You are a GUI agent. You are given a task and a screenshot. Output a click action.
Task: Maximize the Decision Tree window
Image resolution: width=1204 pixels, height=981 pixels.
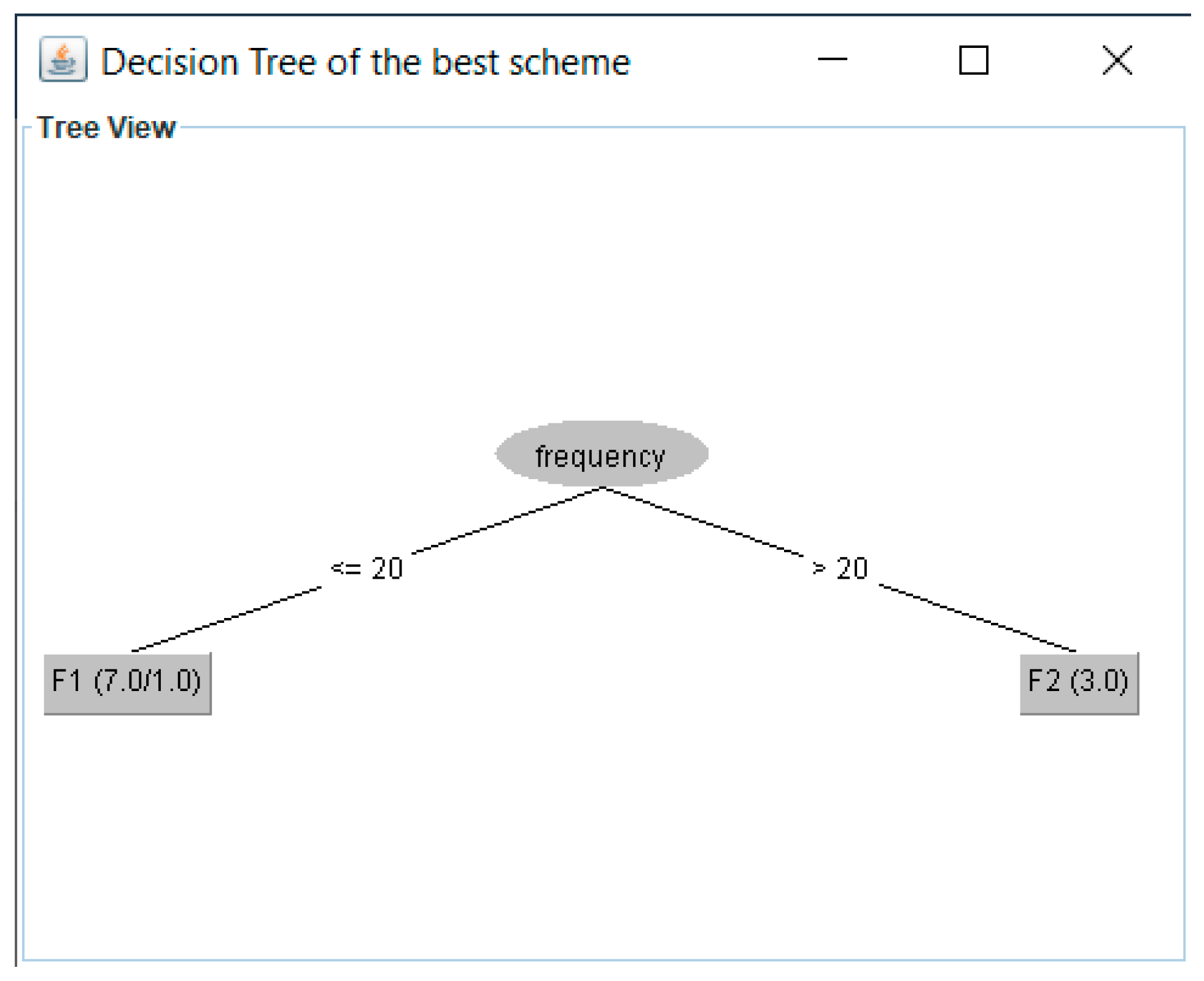click(x=973, y=60)
